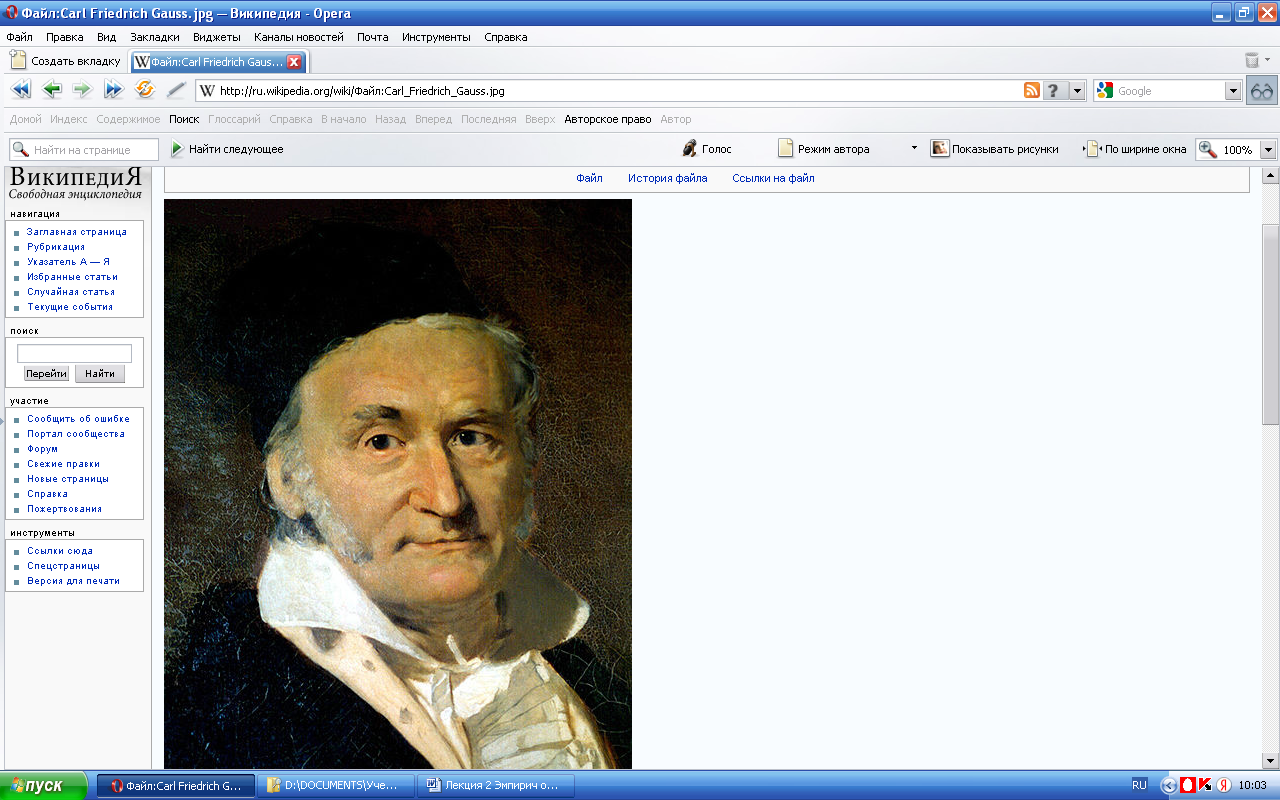Open the search engine dropdown arrow

point(1233,90)
